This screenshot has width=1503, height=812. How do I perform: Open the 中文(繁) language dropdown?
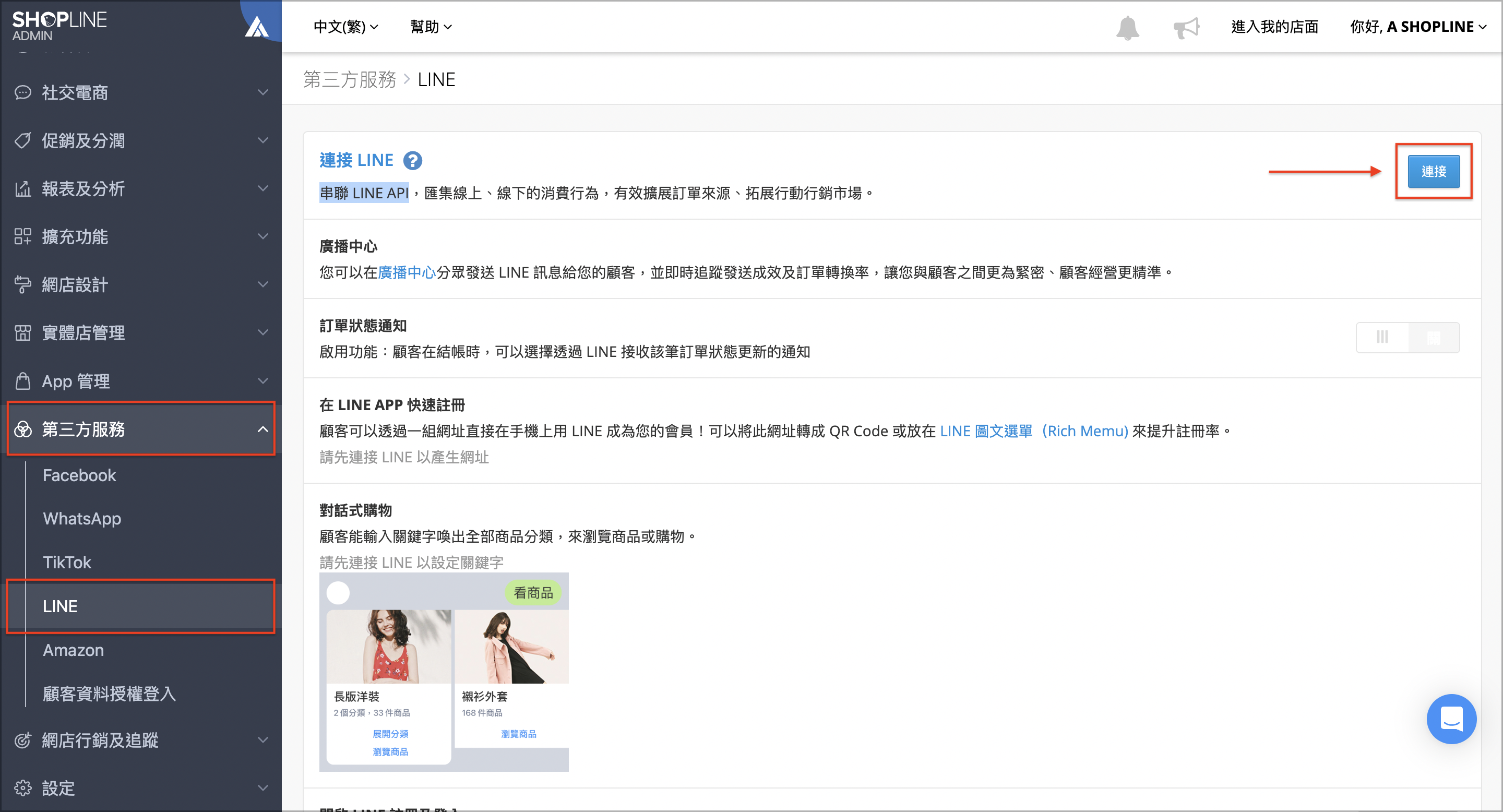pos(345,27)
